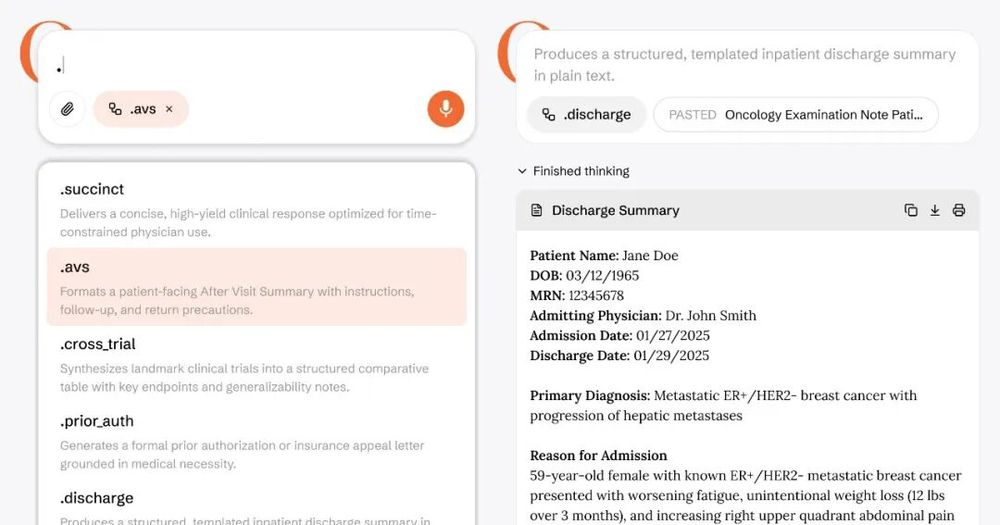Click the document icon beside Discharge Summary
Image resolution: width=1000 pixels, height=525 pixels.
(x=537, y=210)
